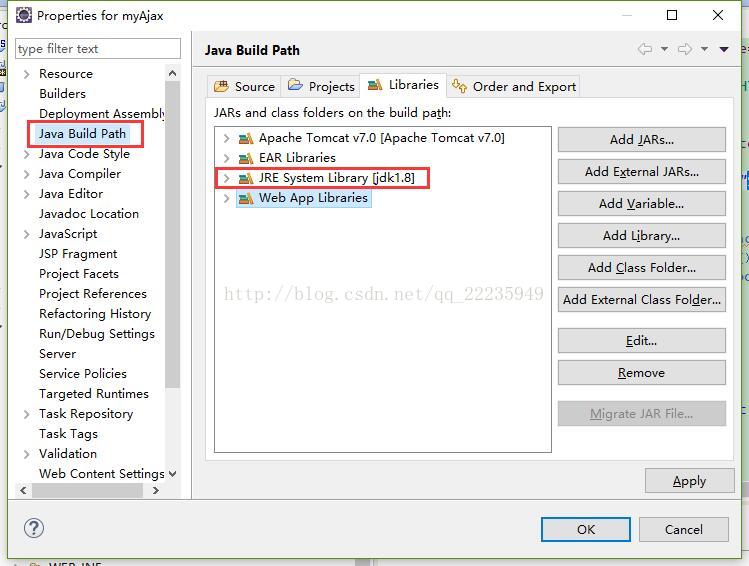Select Project References in the tree
Image resolution: width=749 pixels, height=566 pixels.
[93, 294]
